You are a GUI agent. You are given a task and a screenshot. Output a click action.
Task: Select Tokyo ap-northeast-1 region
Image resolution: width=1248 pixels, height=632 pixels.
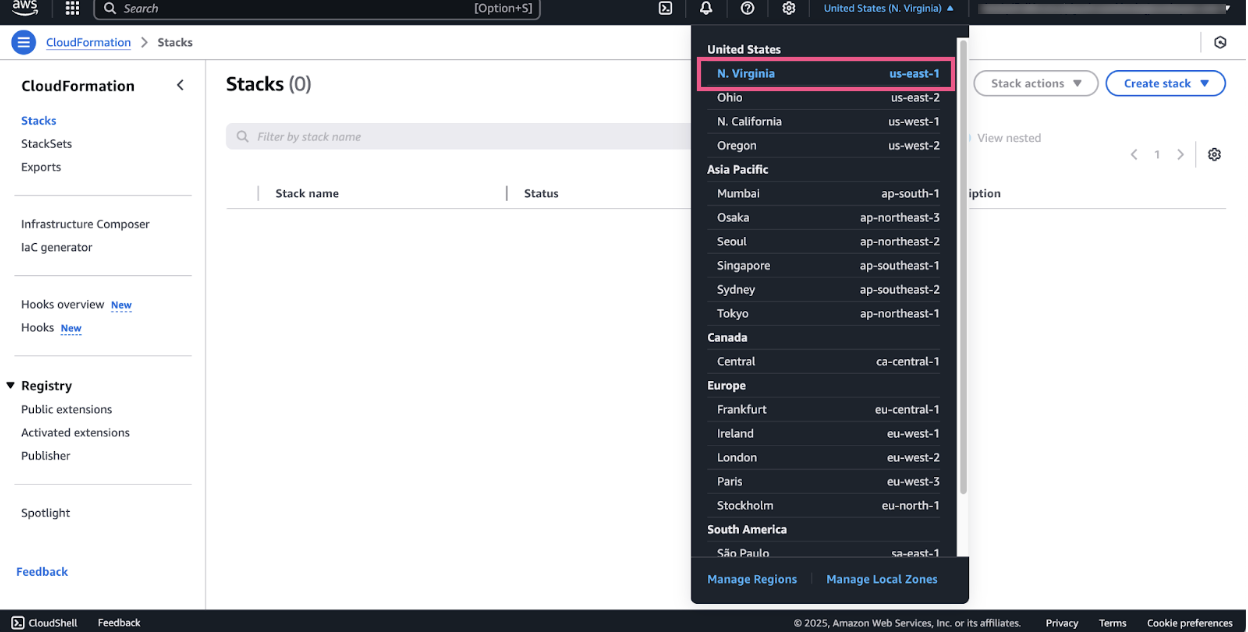(x=828, y=313)
